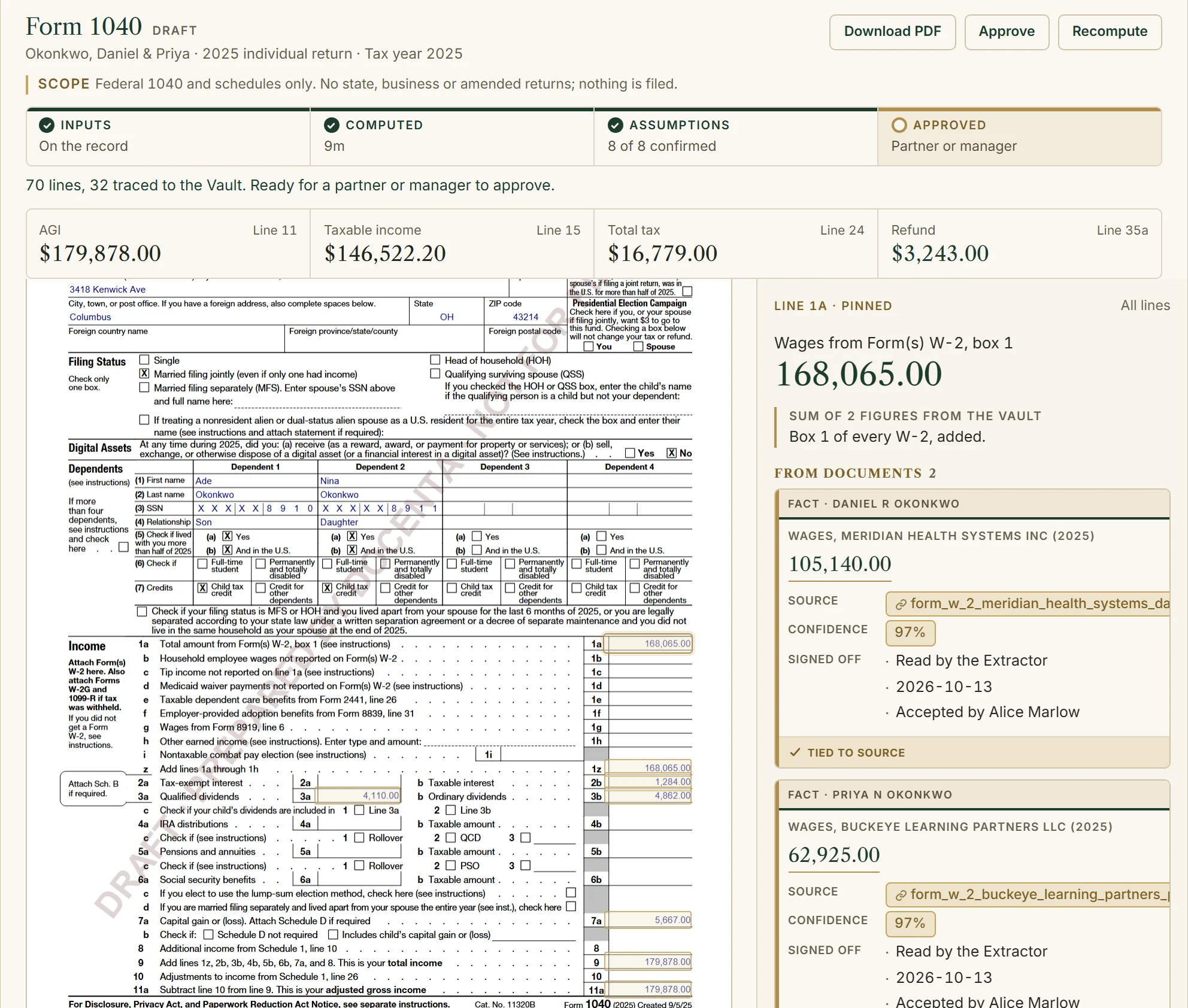The width and height of the screenshot is (1188, 1008).
Task: Click the Approved empty circle icon
Action: [x=899, y=125]
